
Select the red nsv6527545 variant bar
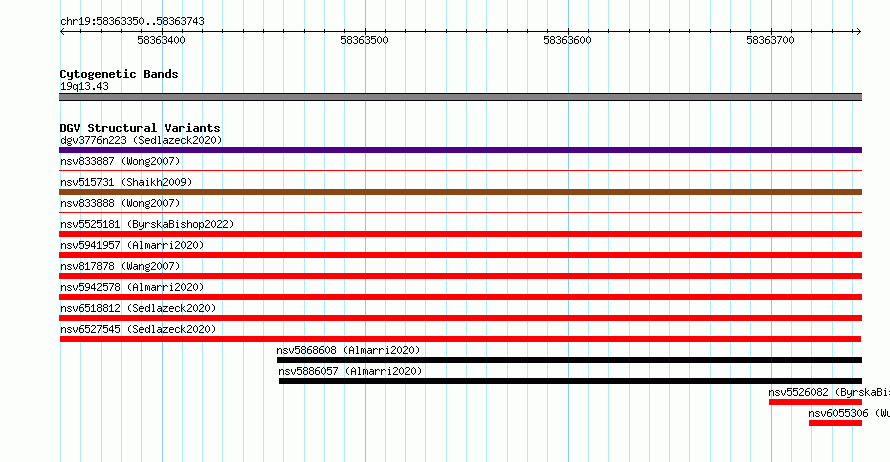(460, 339)
